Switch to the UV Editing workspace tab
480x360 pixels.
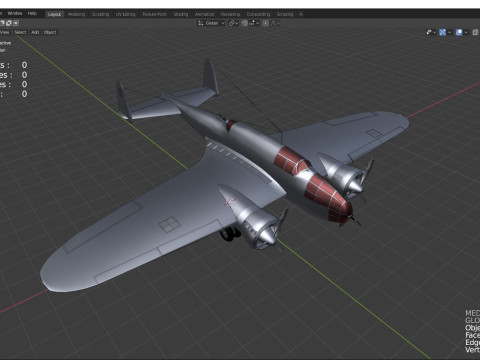[x=126, y=14]
